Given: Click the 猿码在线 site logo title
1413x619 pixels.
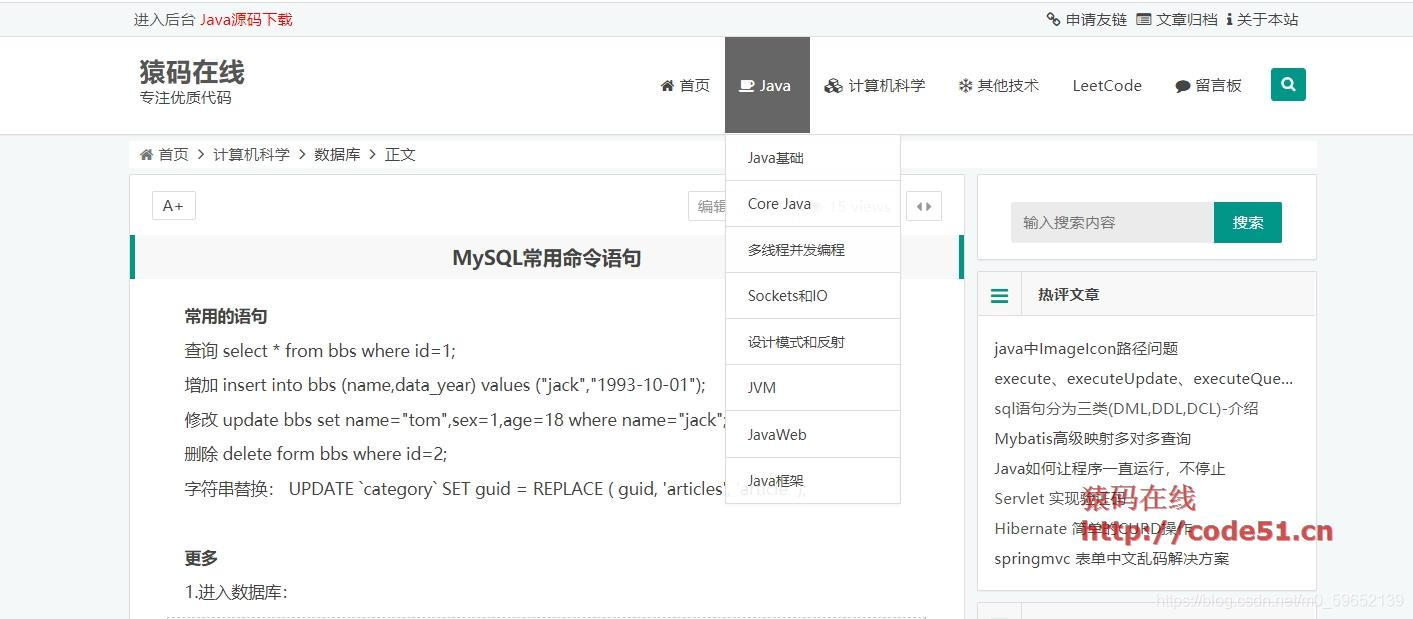Looking at the screenshot, I should click(192, 72).
